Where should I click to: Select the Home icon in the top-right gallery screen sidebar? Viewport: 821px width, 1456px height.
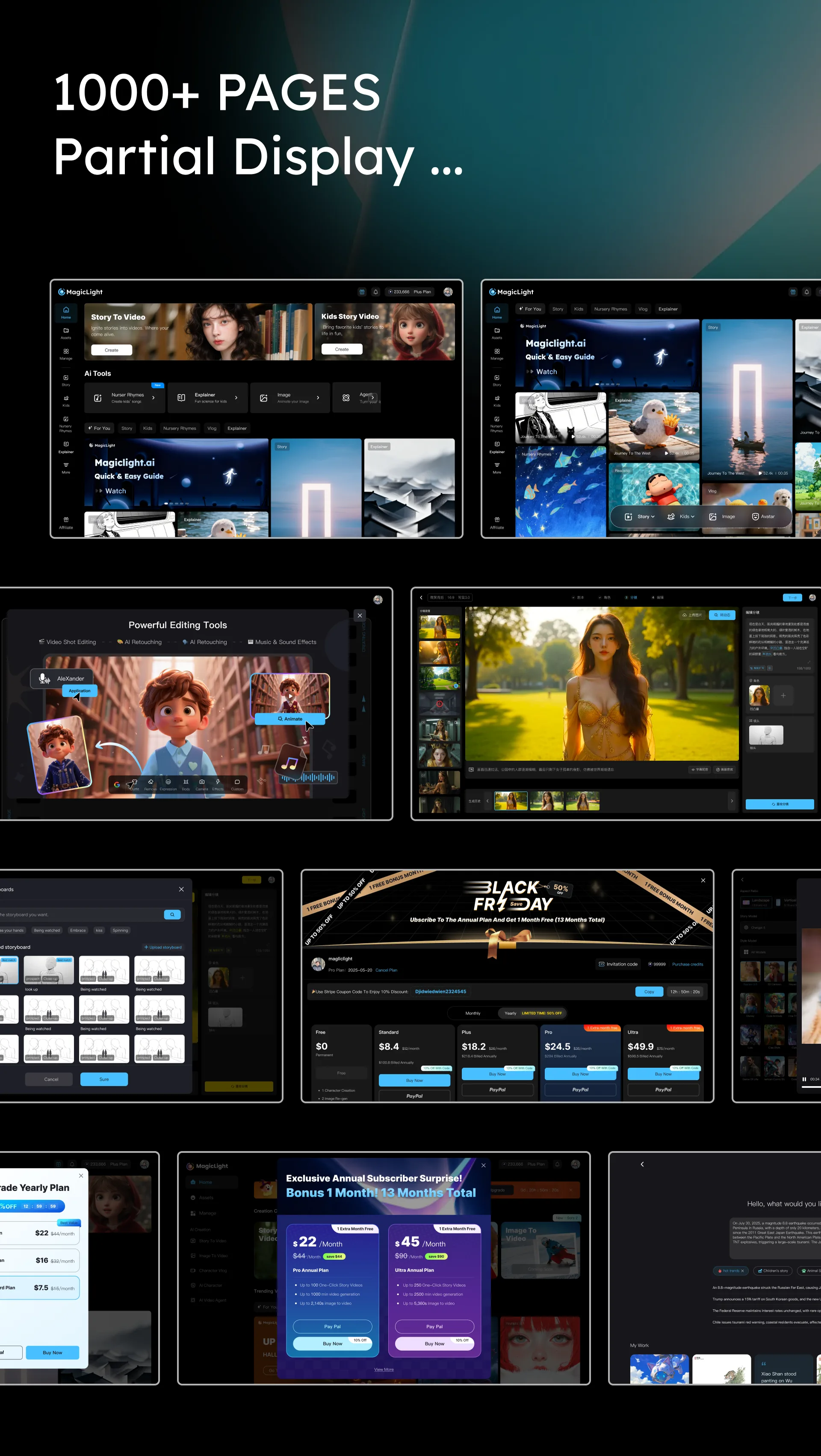coord(497,312)
